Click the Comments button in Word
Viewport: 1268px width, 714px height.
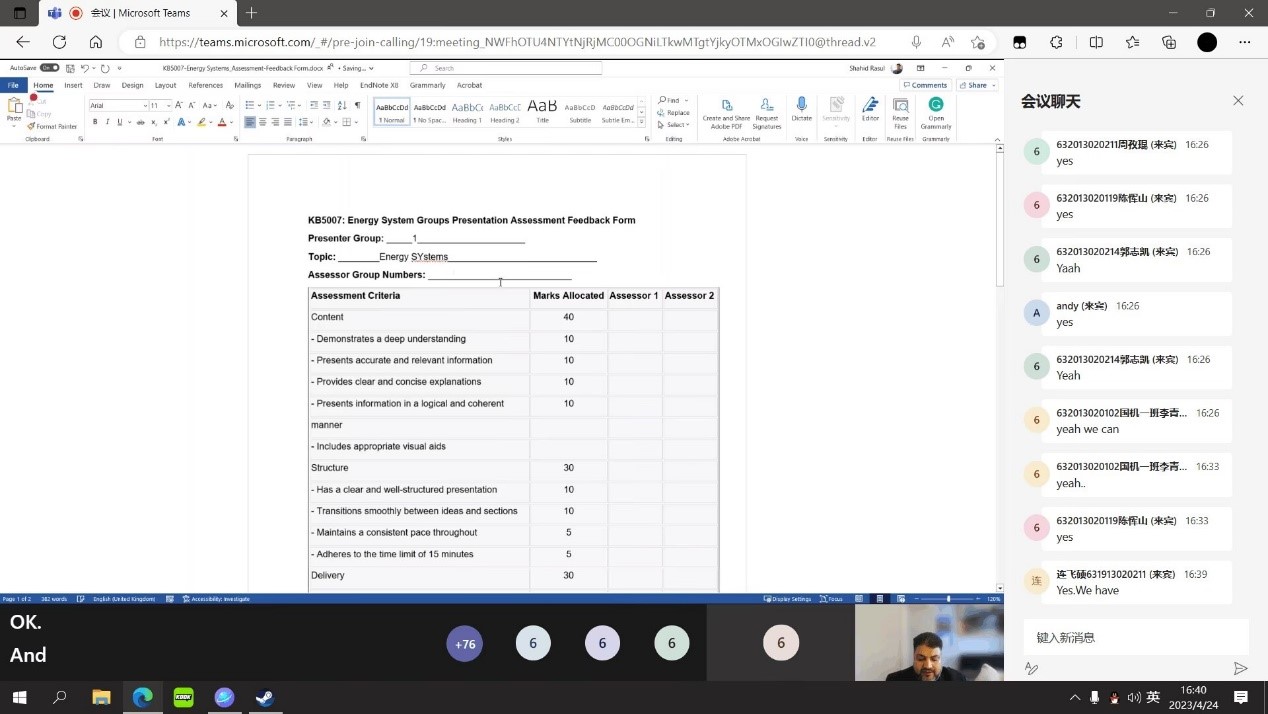click(x=925, y=85)
